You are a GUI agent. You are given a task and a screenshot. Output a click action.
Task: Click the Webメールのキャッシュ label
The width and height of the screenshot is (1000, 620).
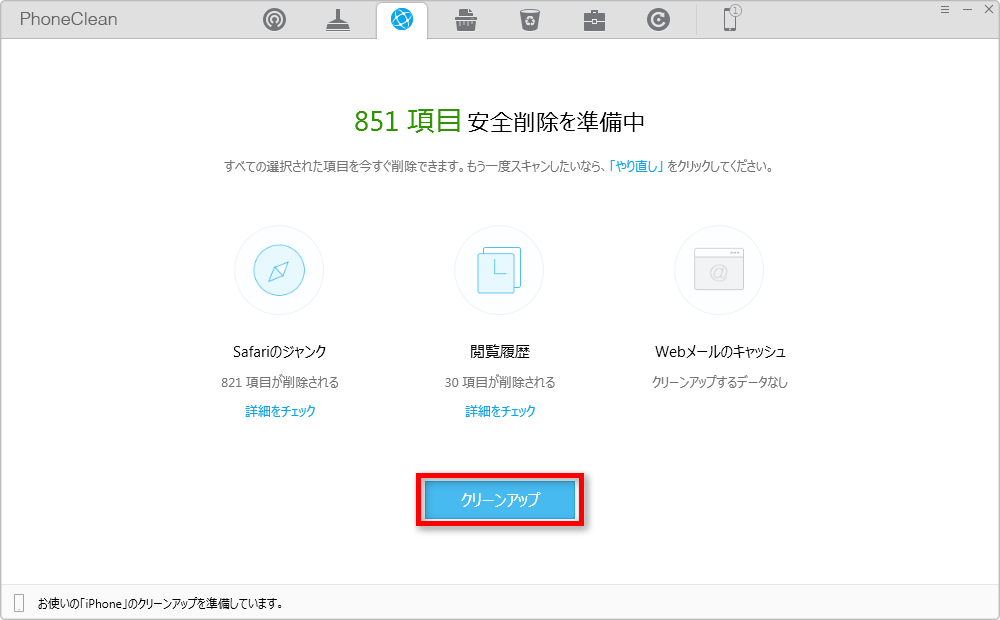click(720, 351)
